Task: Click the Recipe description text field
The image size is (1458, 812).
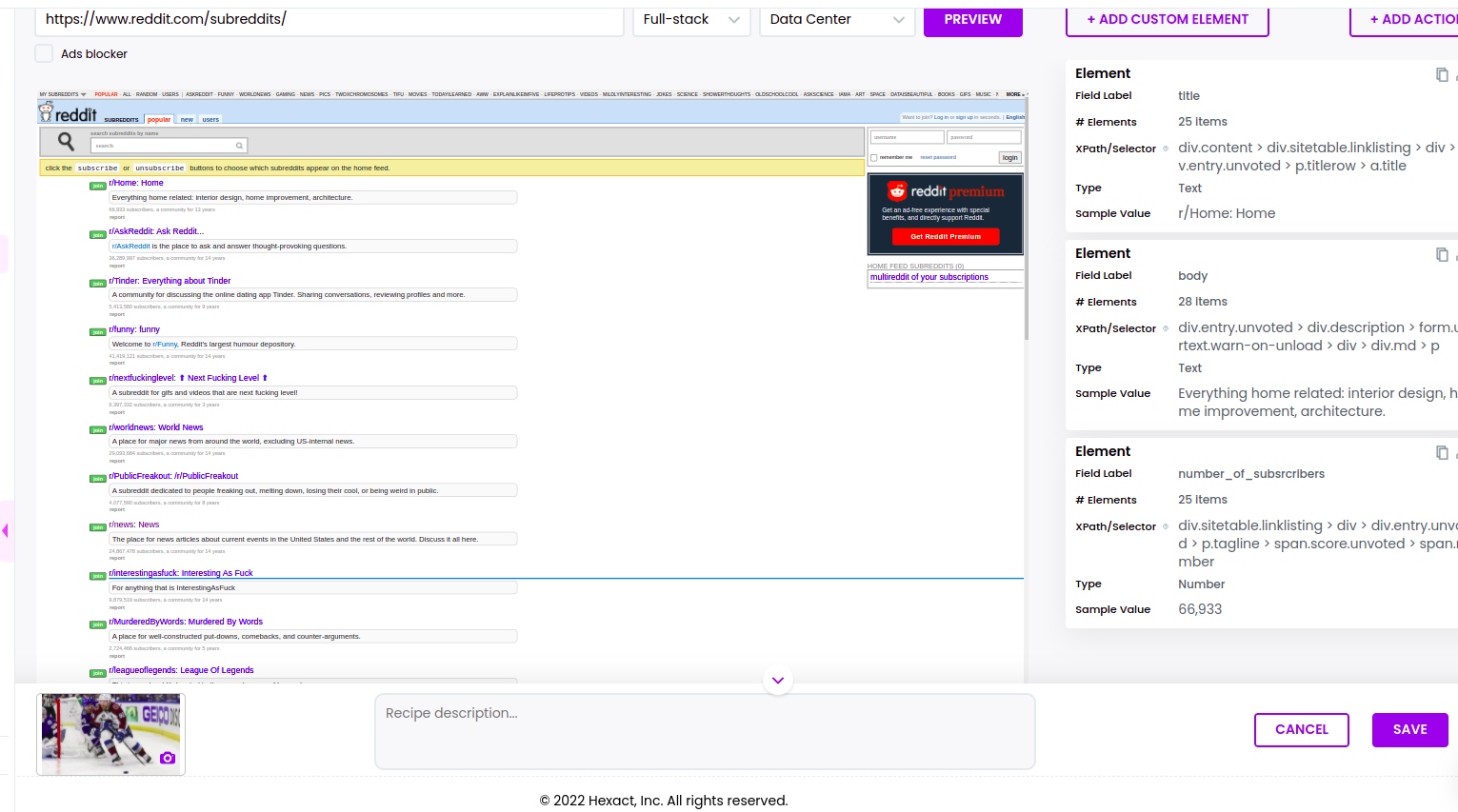Action: pyautogui.click(x=705, y=731)
